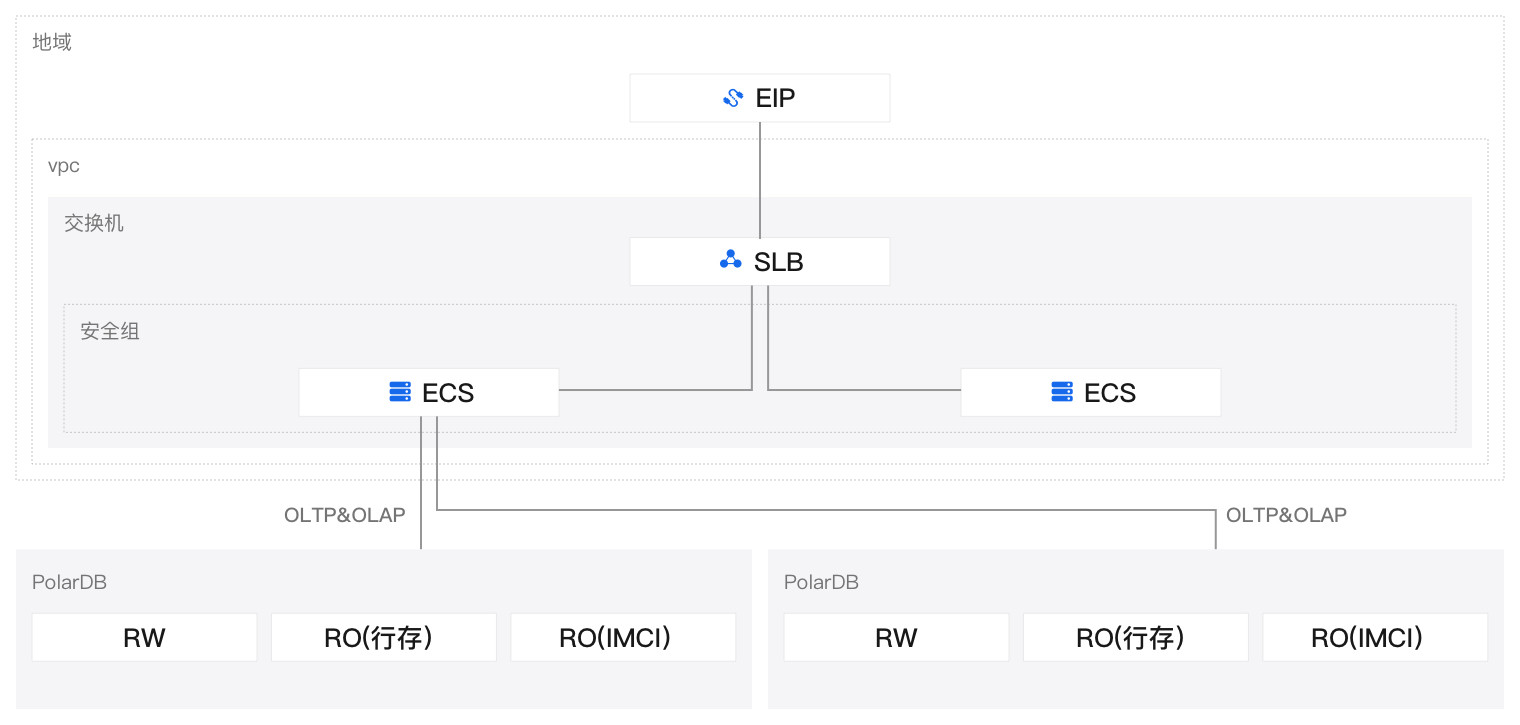Click RO(IMCI) node in right PolarDB
The image size is (1520, 725).
click(x=1375, y=638)
